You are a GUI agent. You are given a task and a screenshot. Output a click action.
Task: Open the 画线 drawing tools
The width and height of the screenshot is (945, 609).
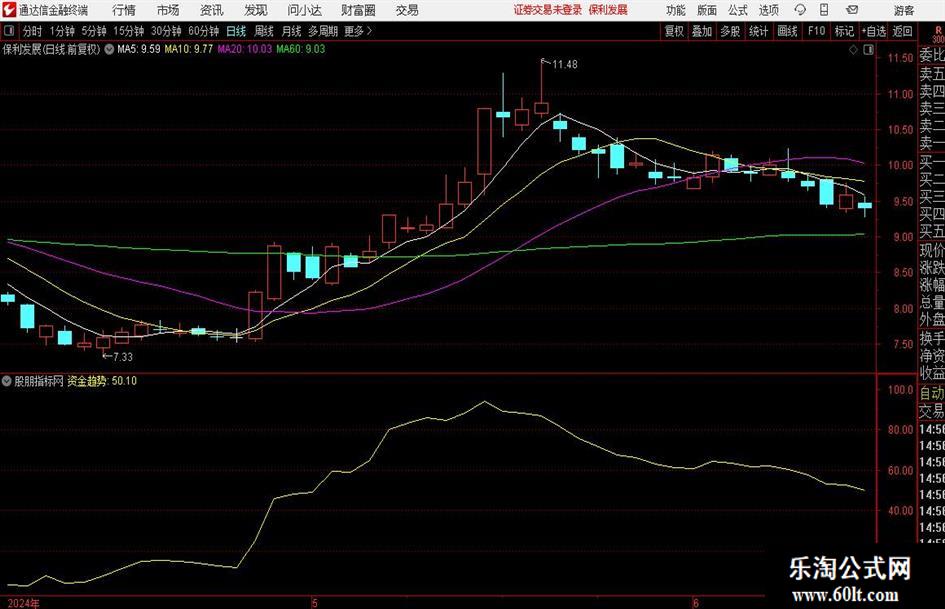point(788,31)
